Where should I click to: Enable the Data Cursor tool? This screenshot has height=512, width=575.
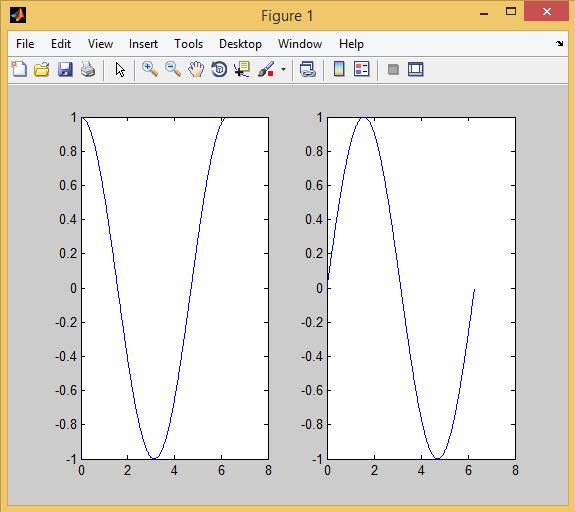tap(242, 69)
